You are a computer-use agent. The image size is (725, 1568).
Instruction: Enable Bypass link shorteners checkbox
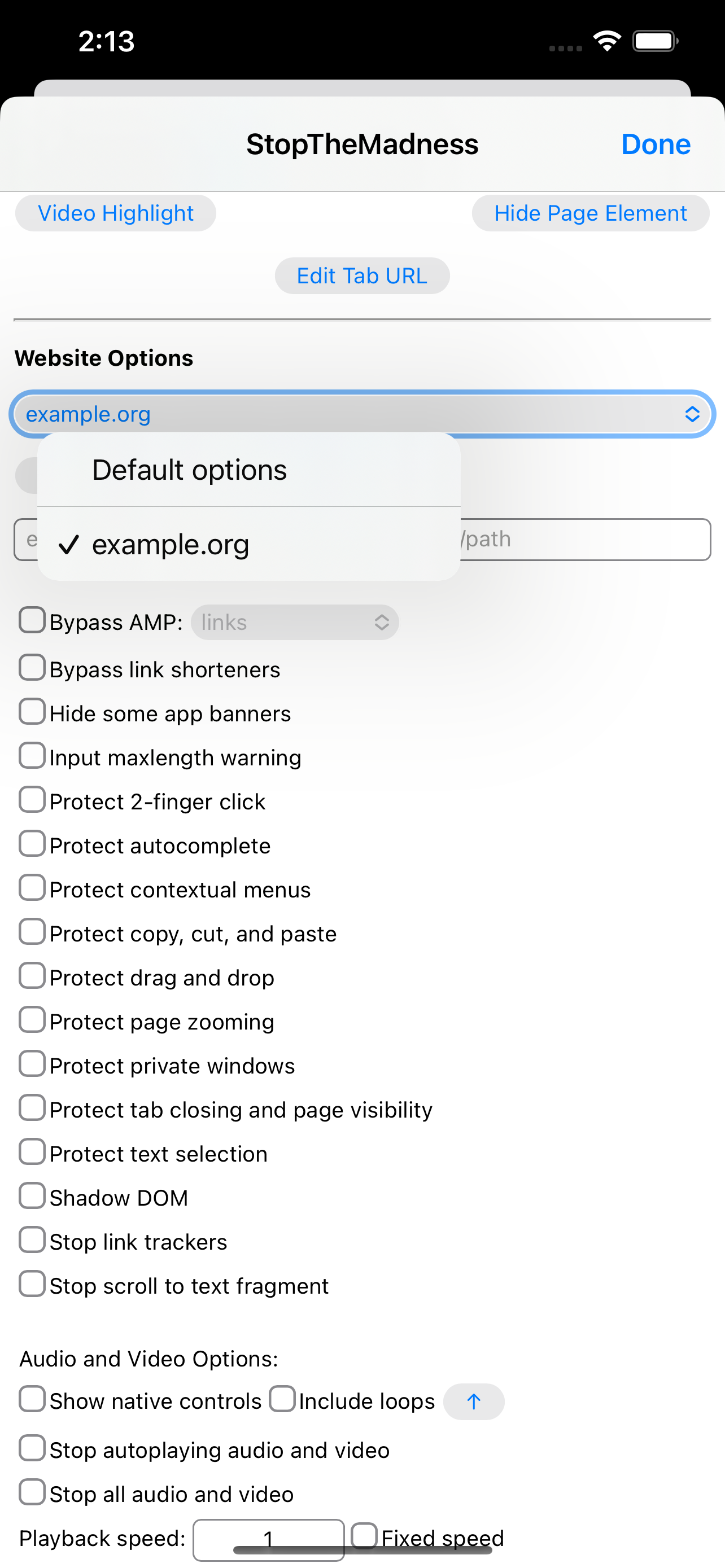coord(32,668)
